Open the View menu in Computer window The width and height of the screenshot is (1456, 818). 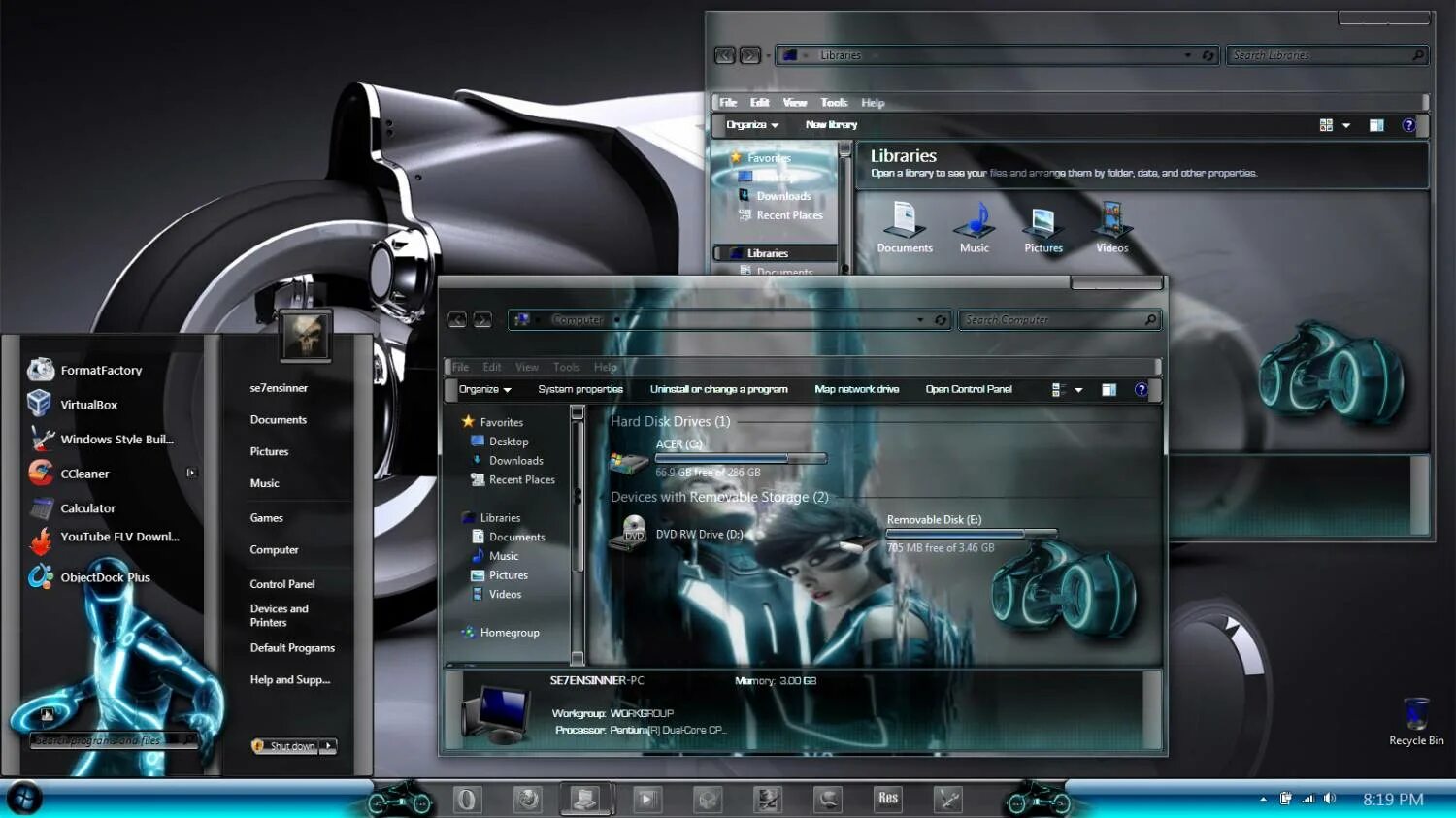pos(527,367)
